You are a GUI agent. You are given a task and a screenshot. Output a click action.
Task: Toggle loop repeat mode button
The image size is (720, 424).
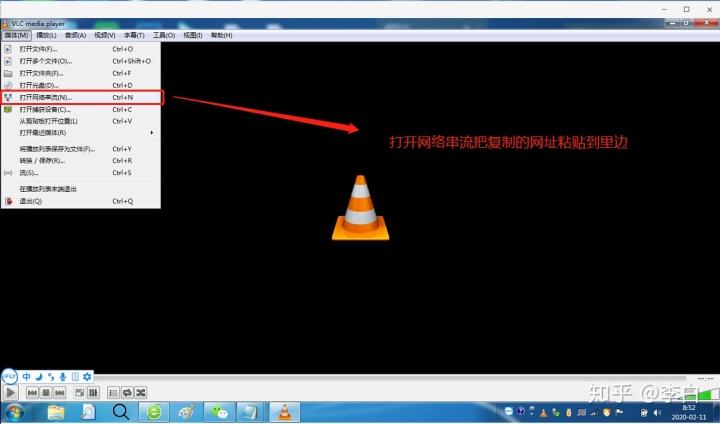click(x=127, y=393)
